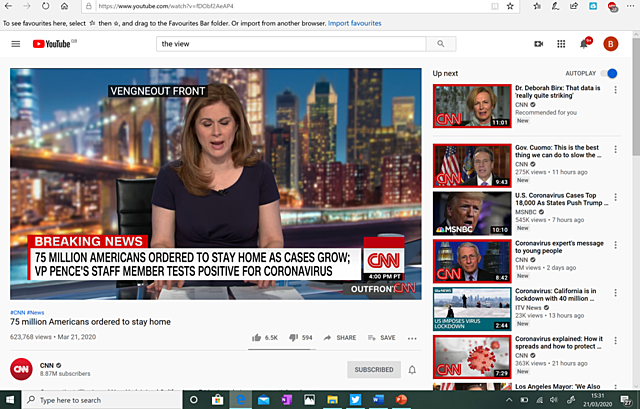Click the Import favourites link
Screen dimensions: 640x409
[354, 23]
